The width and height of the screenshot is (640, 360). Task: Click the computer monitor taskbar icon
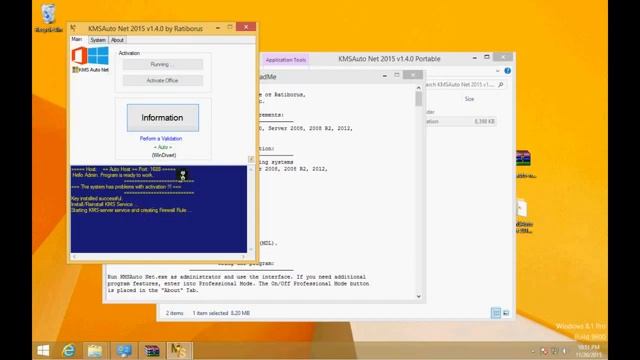coord(123,351)
